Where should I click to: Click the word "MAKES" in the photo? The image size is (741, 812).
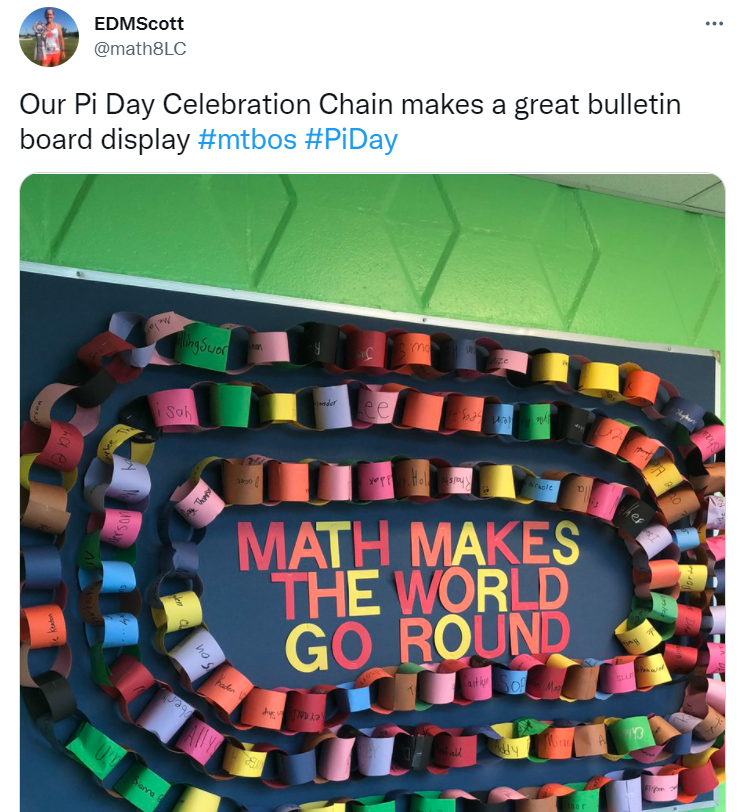point(494,545)
